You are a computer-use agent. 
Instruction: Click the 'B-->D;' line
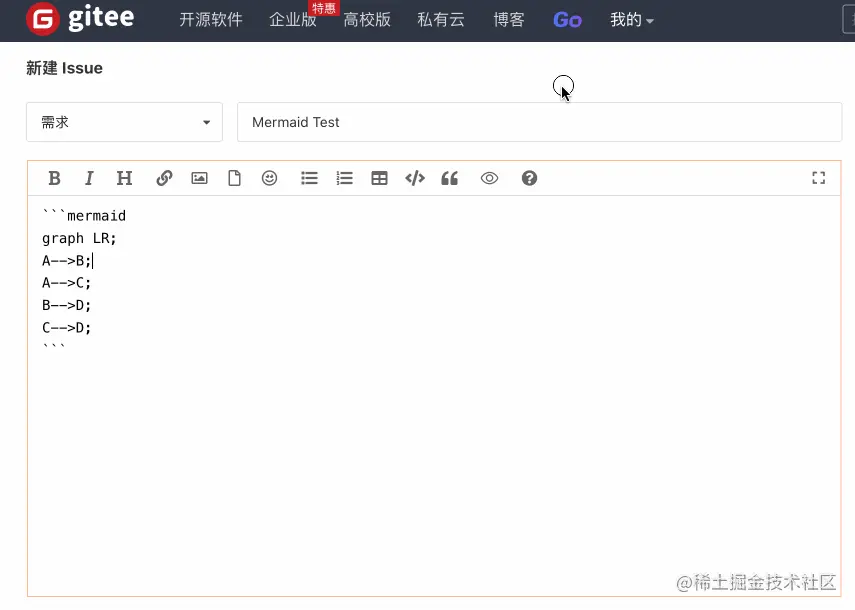(67, 305)
